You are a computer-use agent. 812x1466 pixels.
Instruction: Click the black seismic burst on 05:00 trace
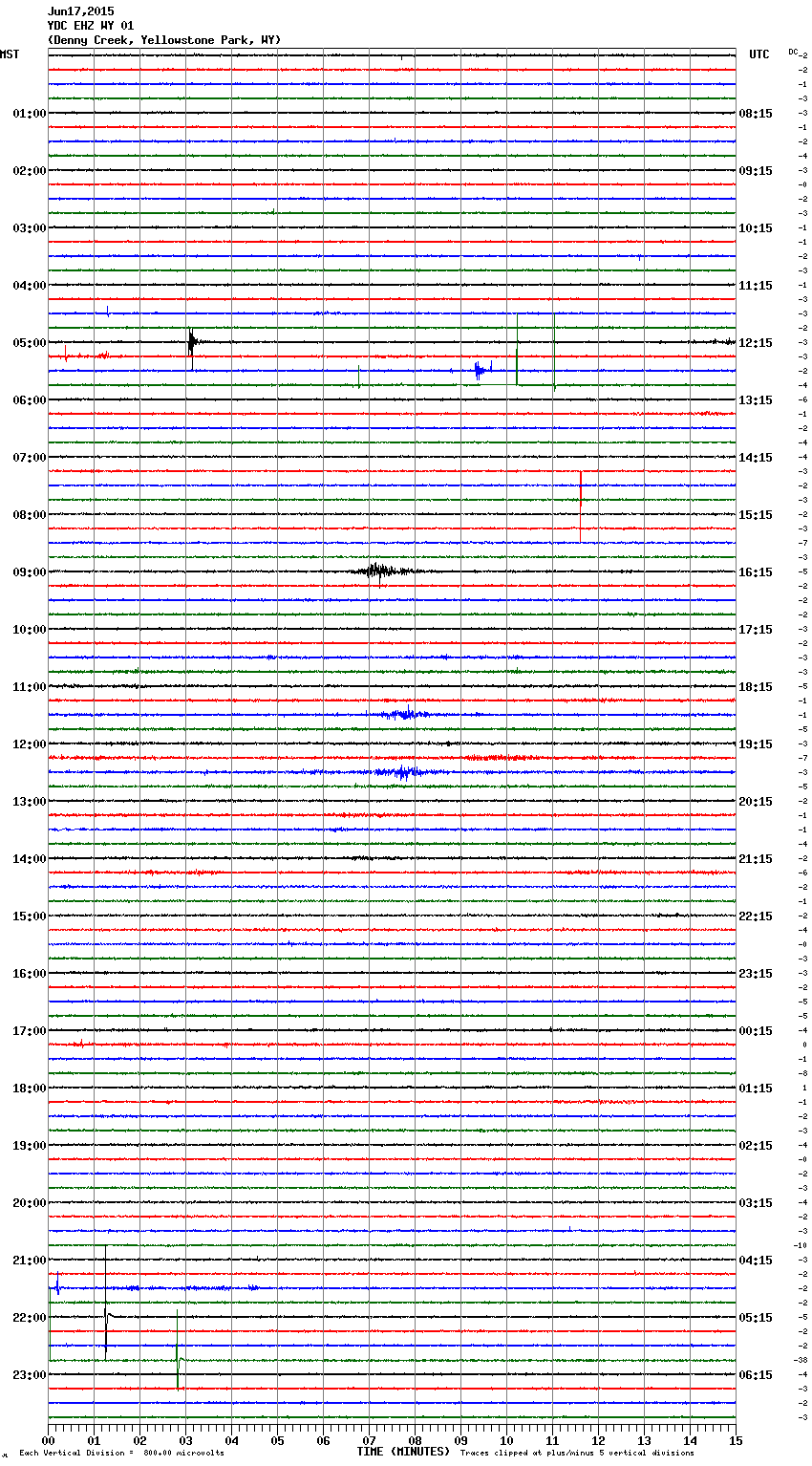click(x=192, y=341)
